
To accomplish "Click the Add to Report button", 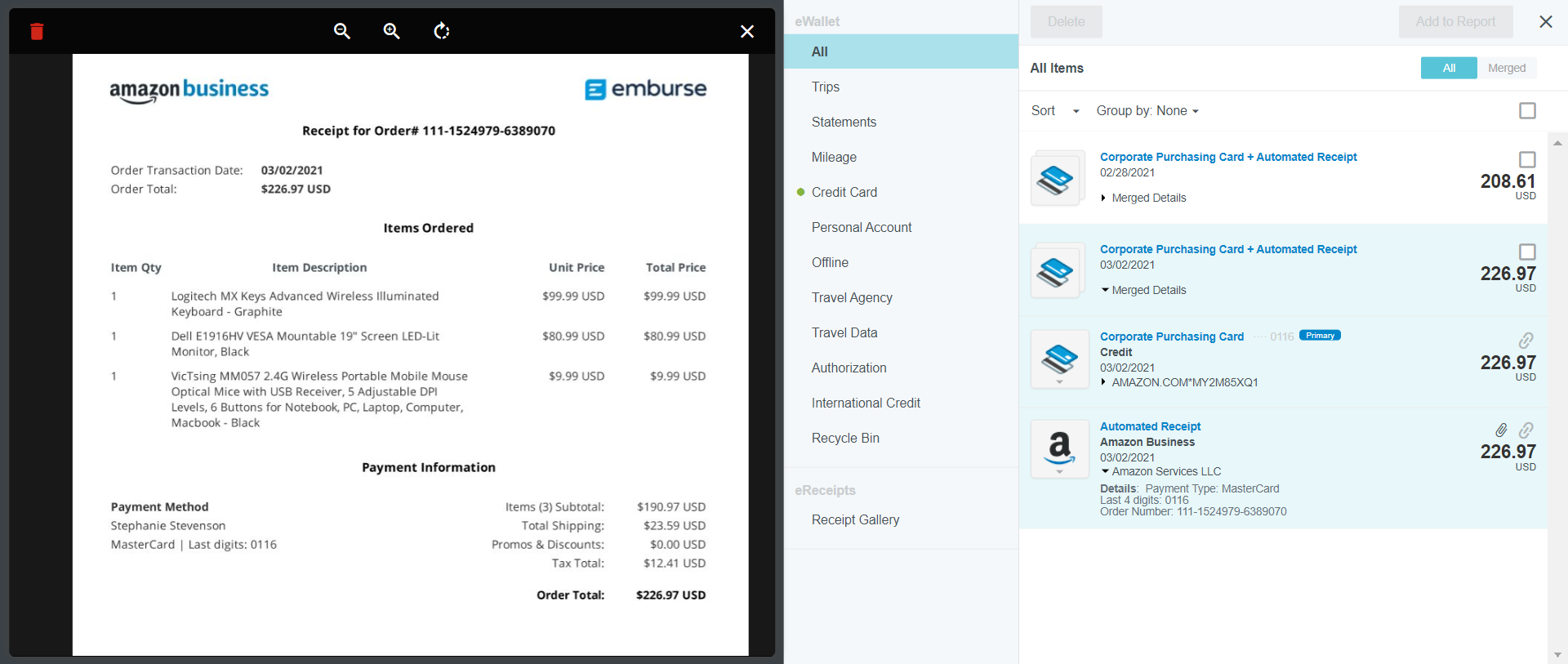I will (1455, 22).
